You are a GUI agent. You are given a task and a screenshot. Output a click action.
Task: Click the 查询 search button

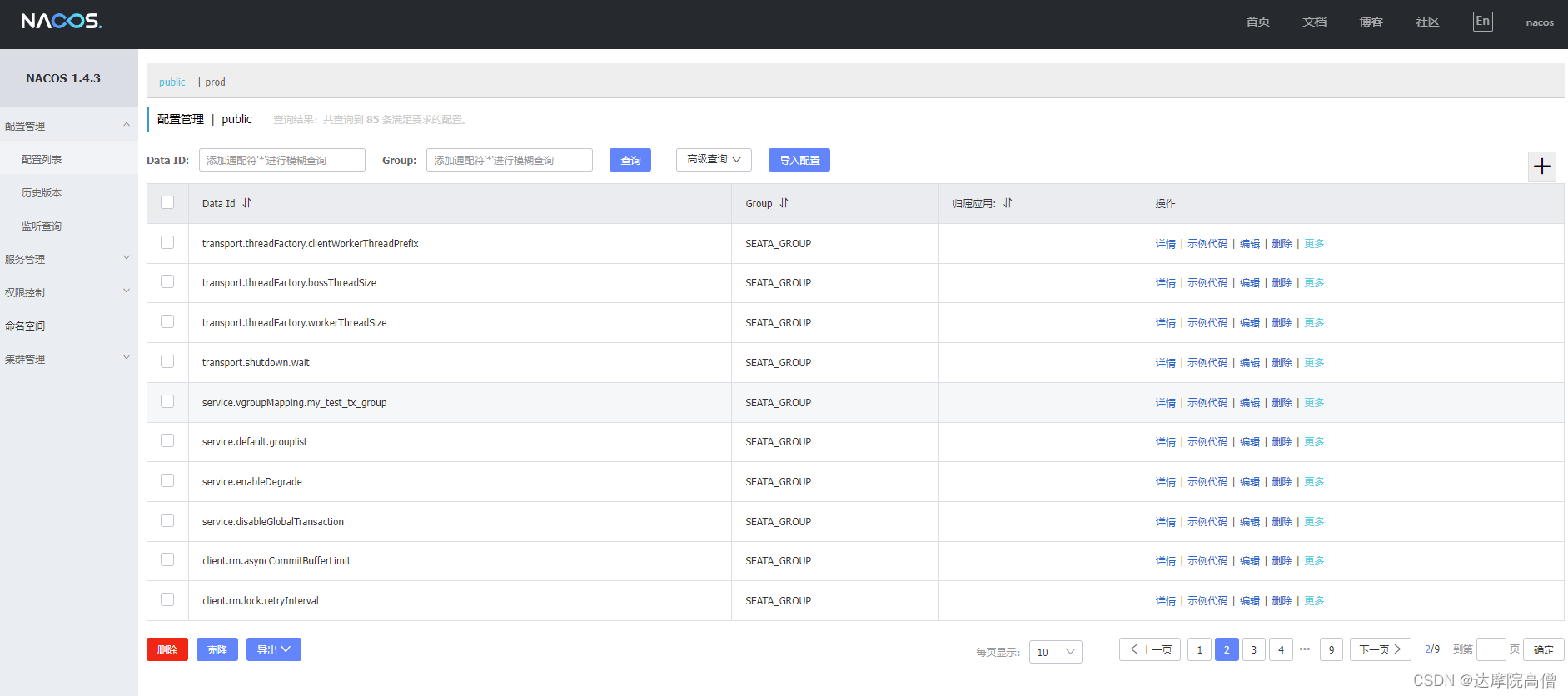pos(630,160)
